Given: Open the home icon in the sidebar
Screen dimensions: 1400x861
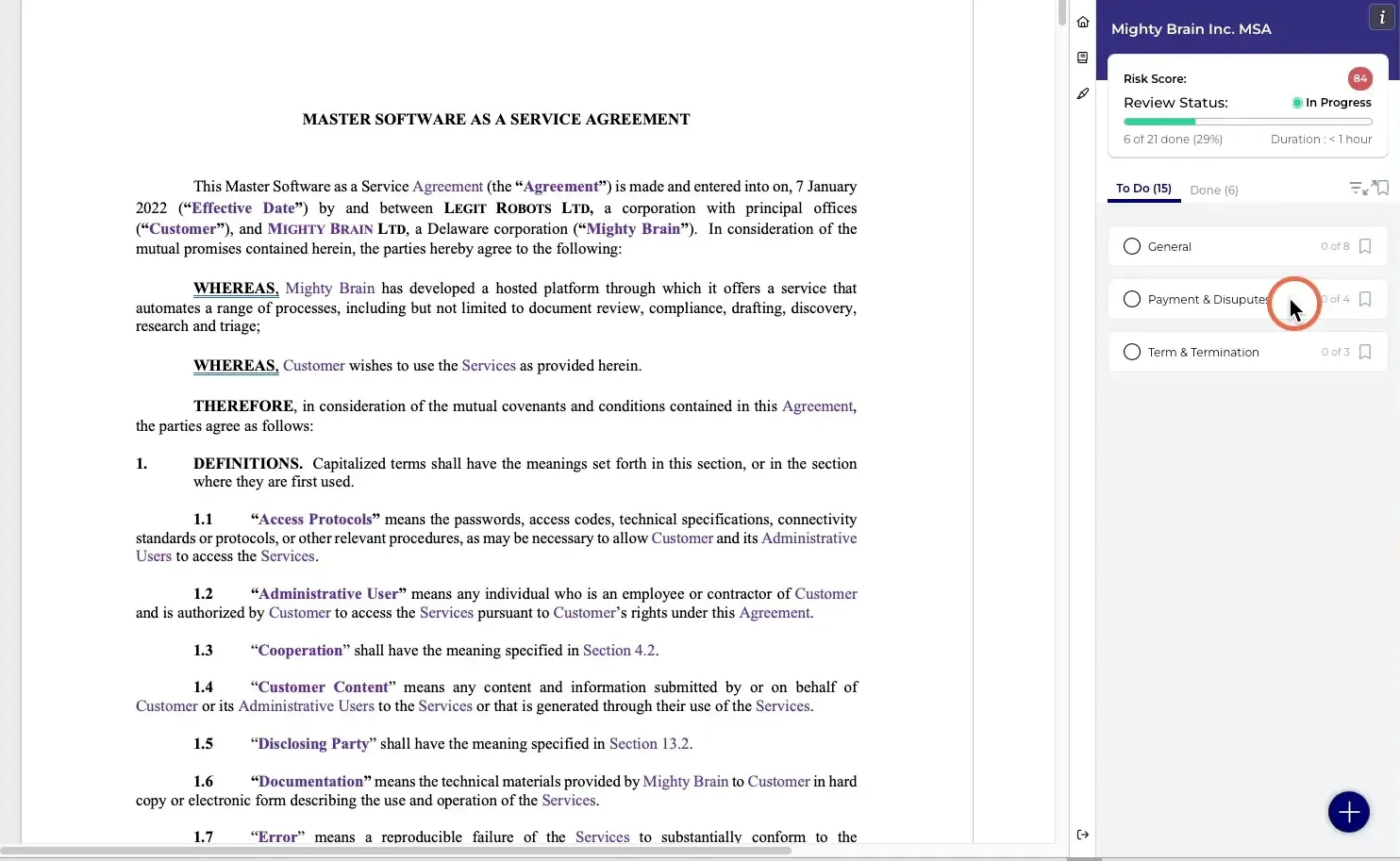Looking at the screenshot, I should pos(1083,22).
